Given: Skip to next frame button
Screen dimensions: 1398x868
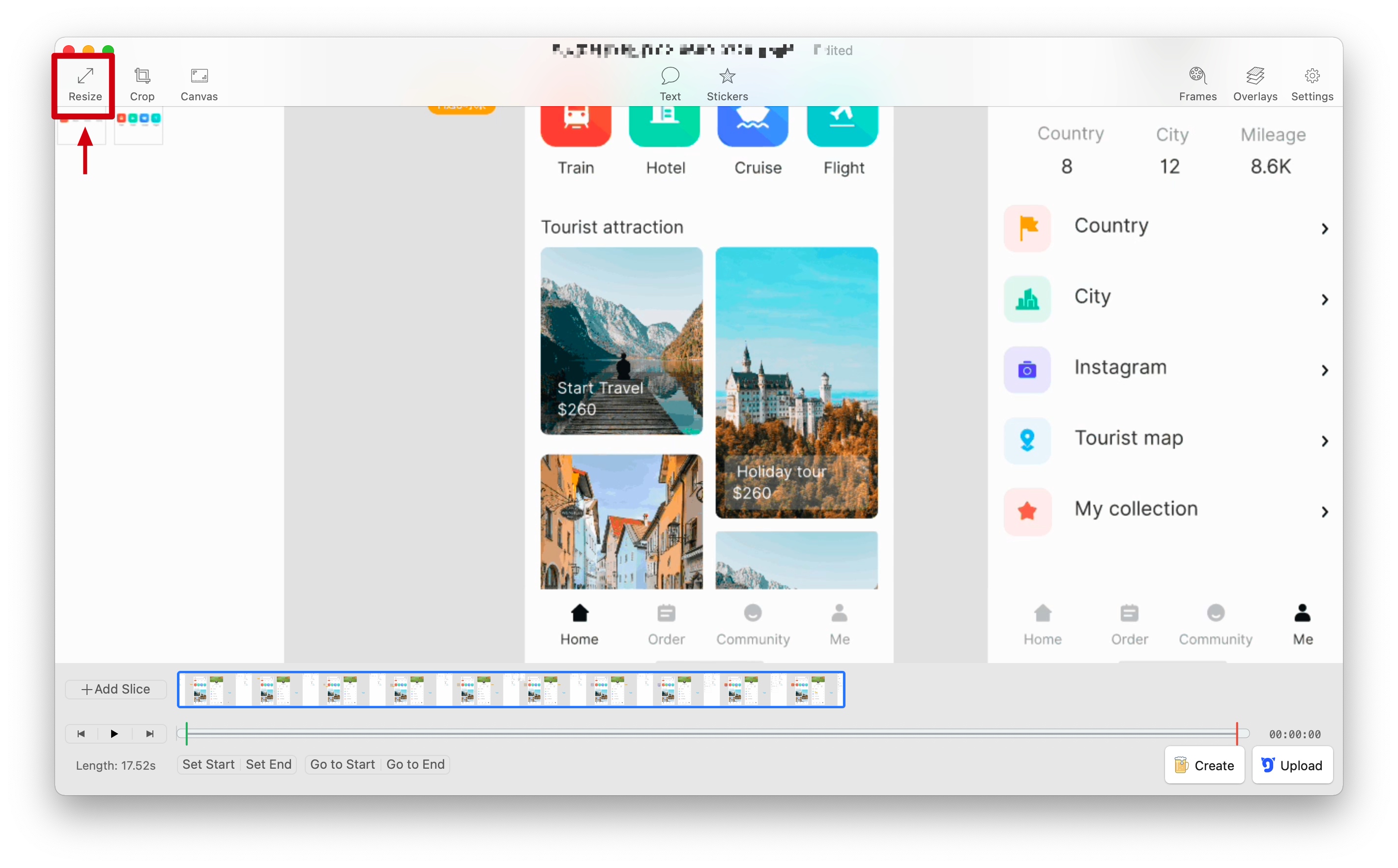Looking at the screenshot, I should pos(150,734).
